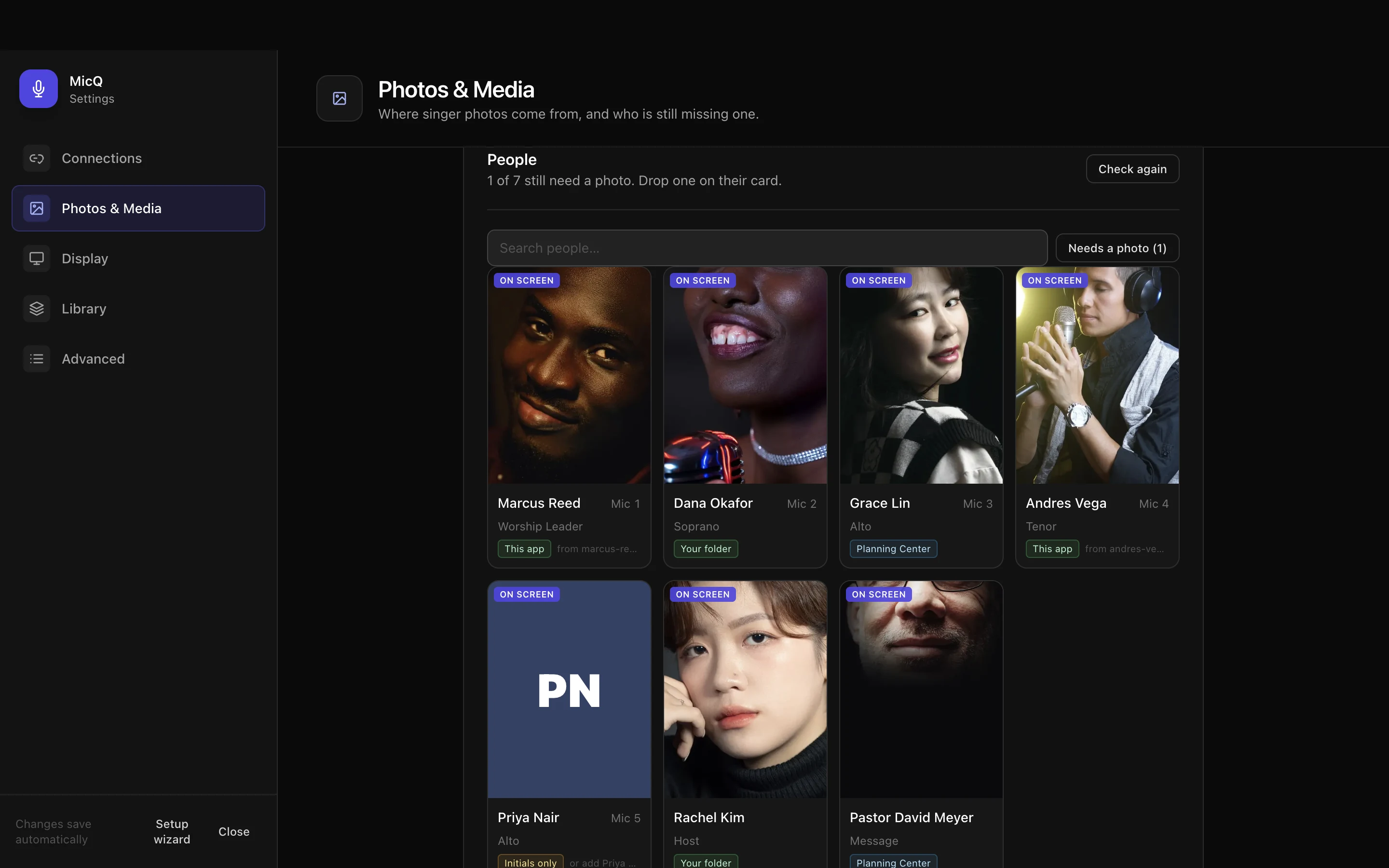Image resolution: width=1389 pixels, height=868 pixels.
Task: Click the Dana Okafor name
Action: (713, 503)
